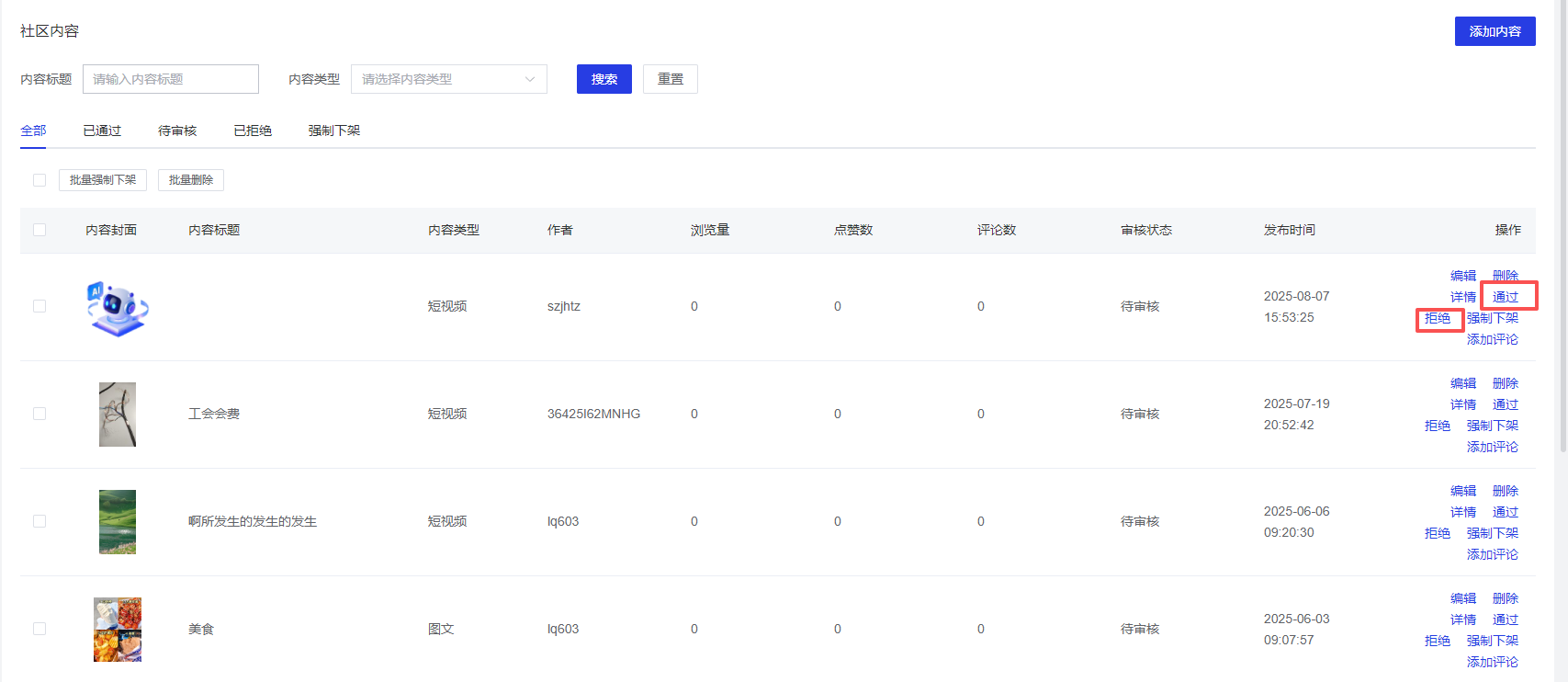Viewport: 1568px width, 682px height.
Task: Click the 批量删除 button
Action: pyautogui.click(x=191, y=180)
